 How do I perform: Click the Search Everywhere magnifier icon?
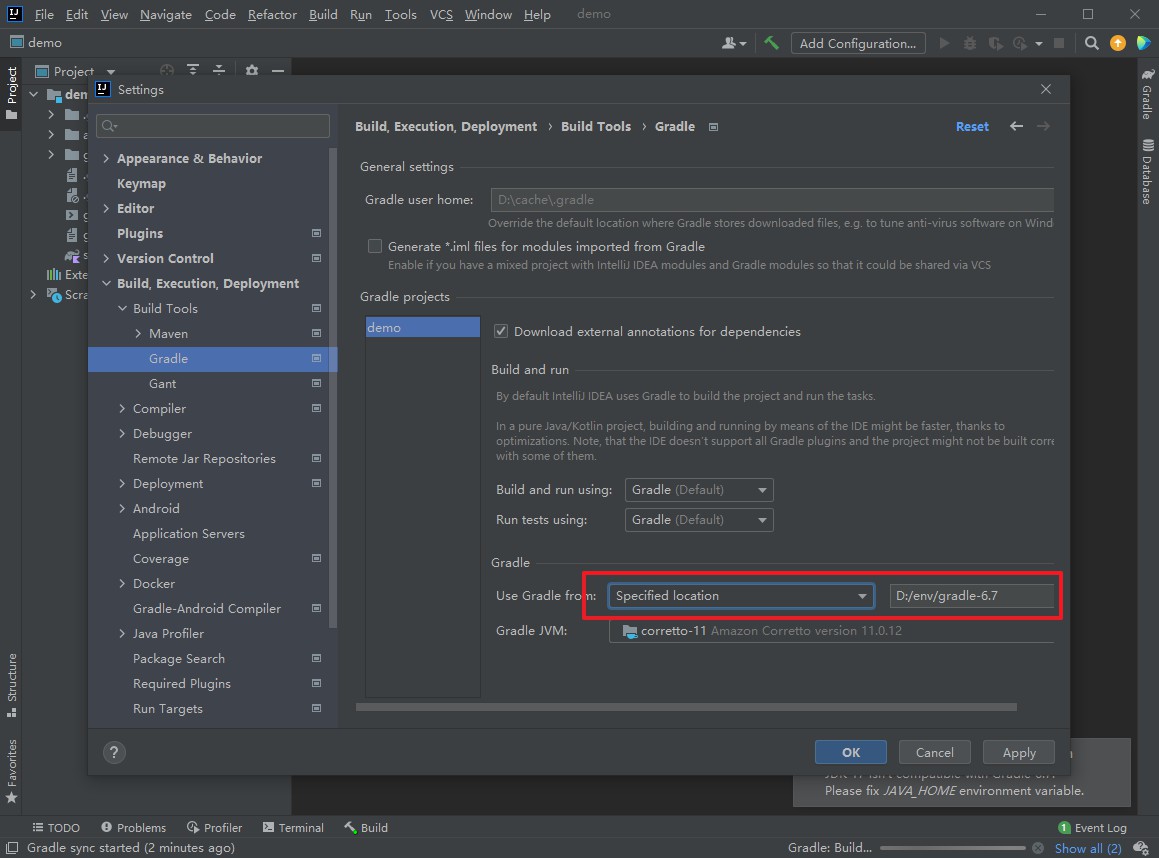(x=1091, y=43)
